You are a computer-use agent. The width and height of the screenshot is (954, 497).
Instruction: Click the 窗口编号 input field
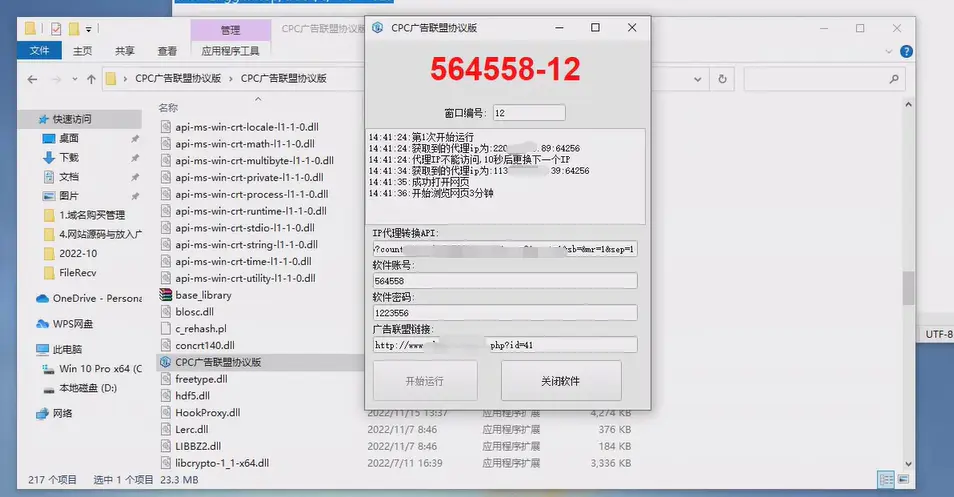(x=528, y=113)
